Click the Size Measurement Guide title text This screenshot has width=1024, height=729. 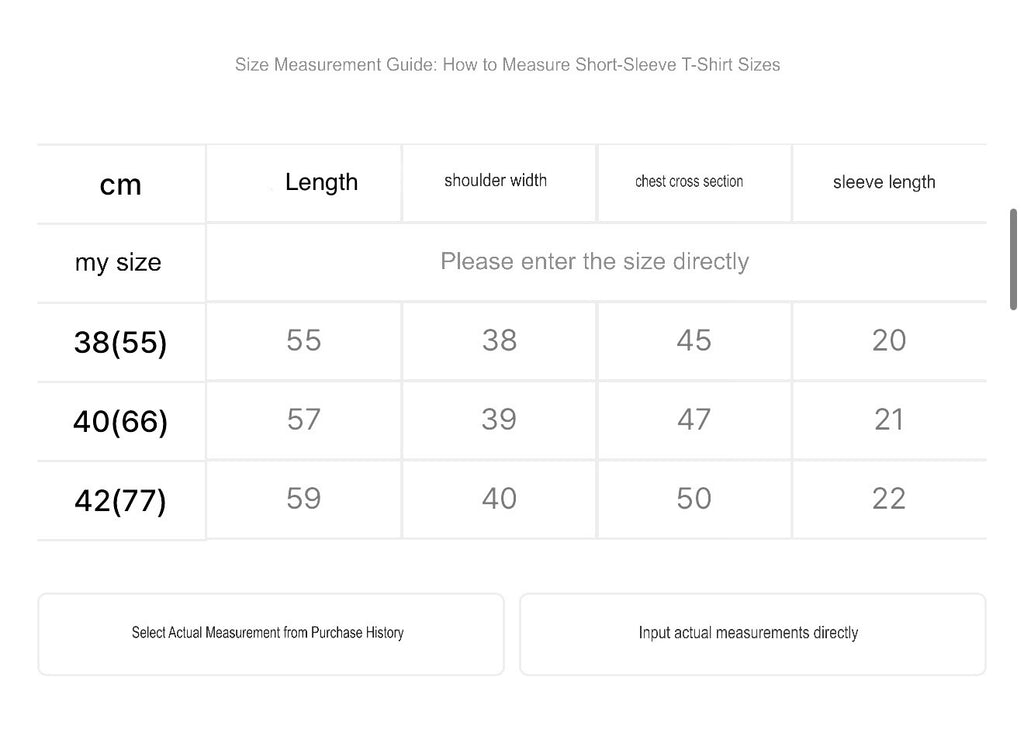(507, 65)
